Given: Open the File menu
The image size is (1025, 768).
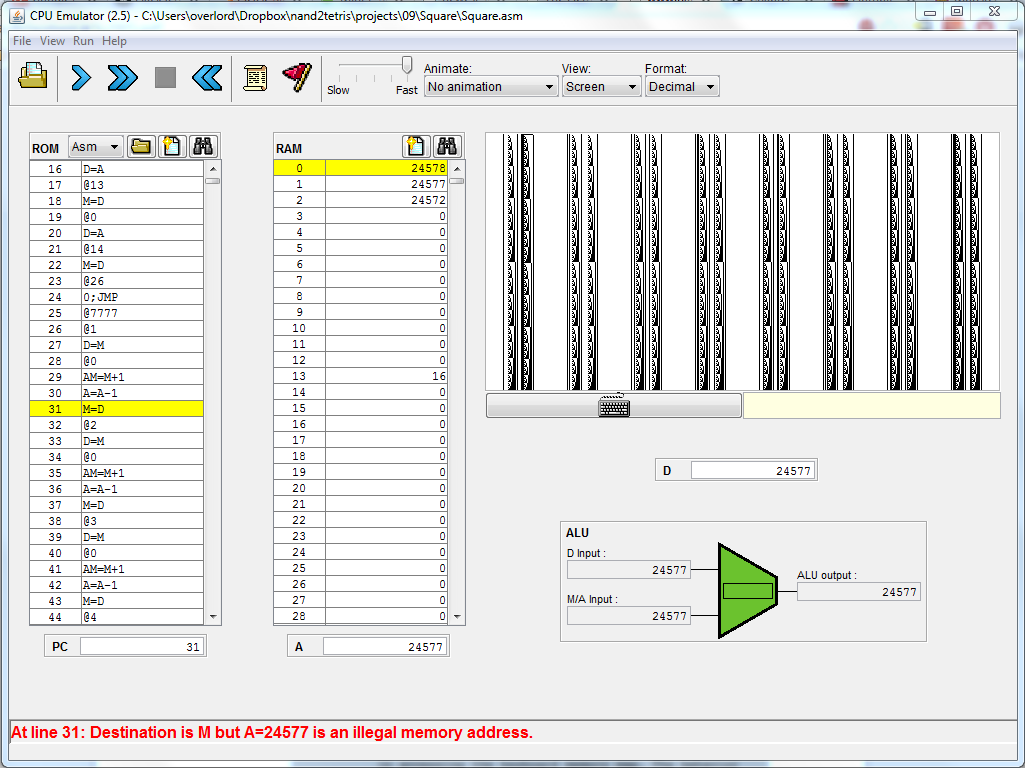Looking at the screenshot, I should 21,41.
